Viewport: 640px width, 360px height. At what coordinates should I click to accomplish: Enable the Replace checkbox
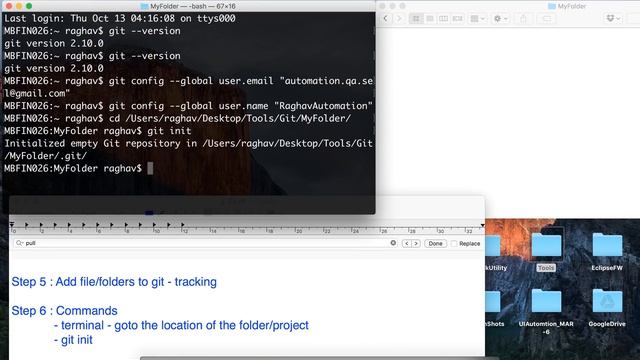[454, 243]
